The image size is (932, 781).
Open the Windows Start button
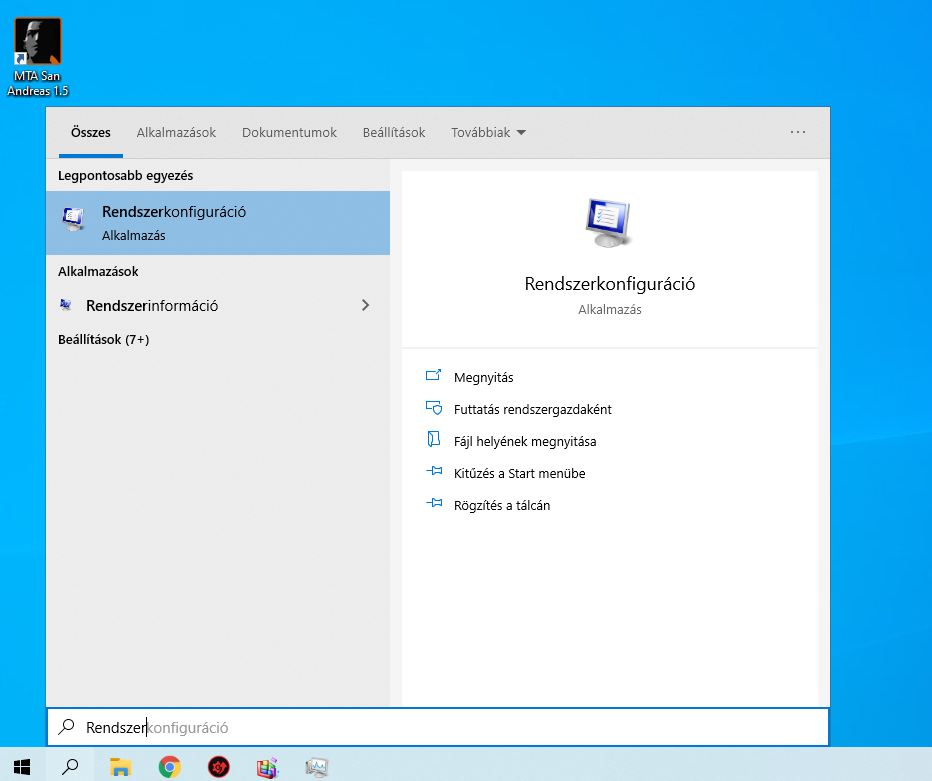pyautogui.click(x=22, y=766)
